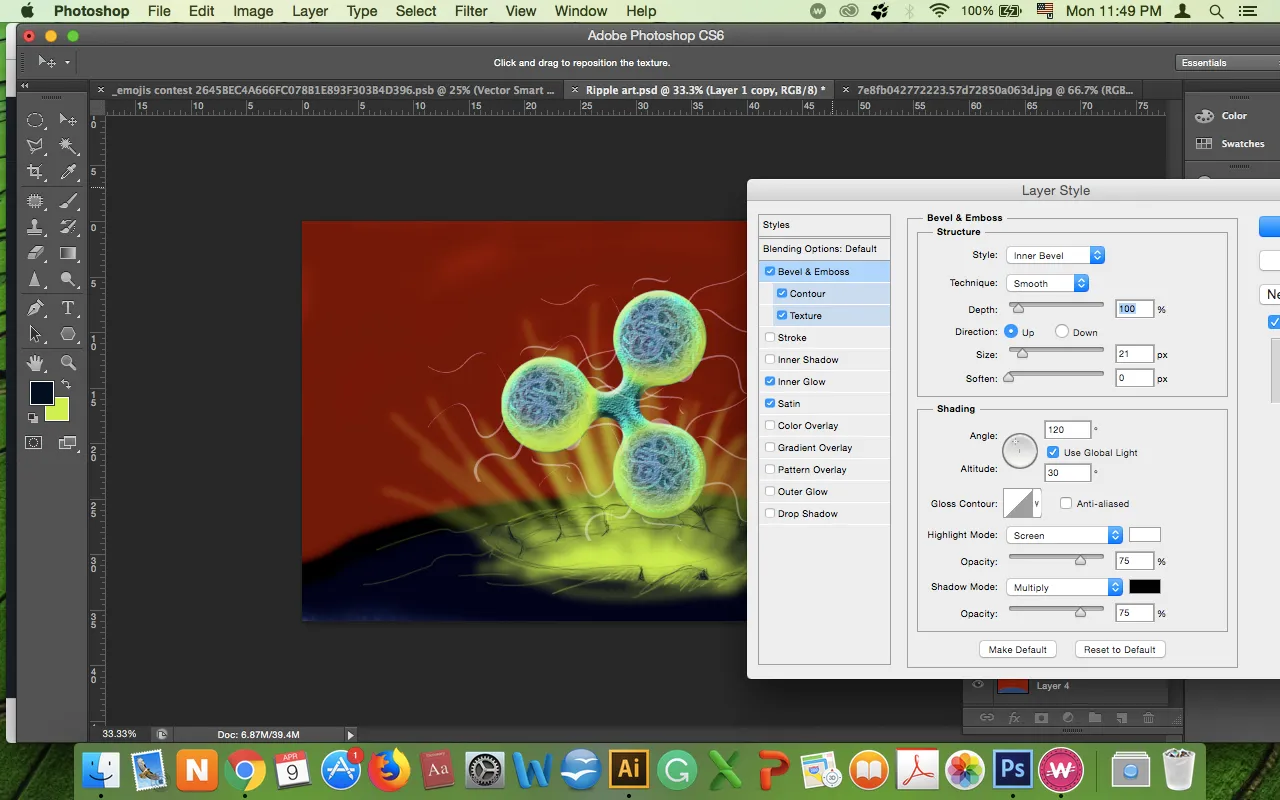Open Firefox from the Dock
The width and height of the screenshot is (1280, 800).
pos(389,769)
